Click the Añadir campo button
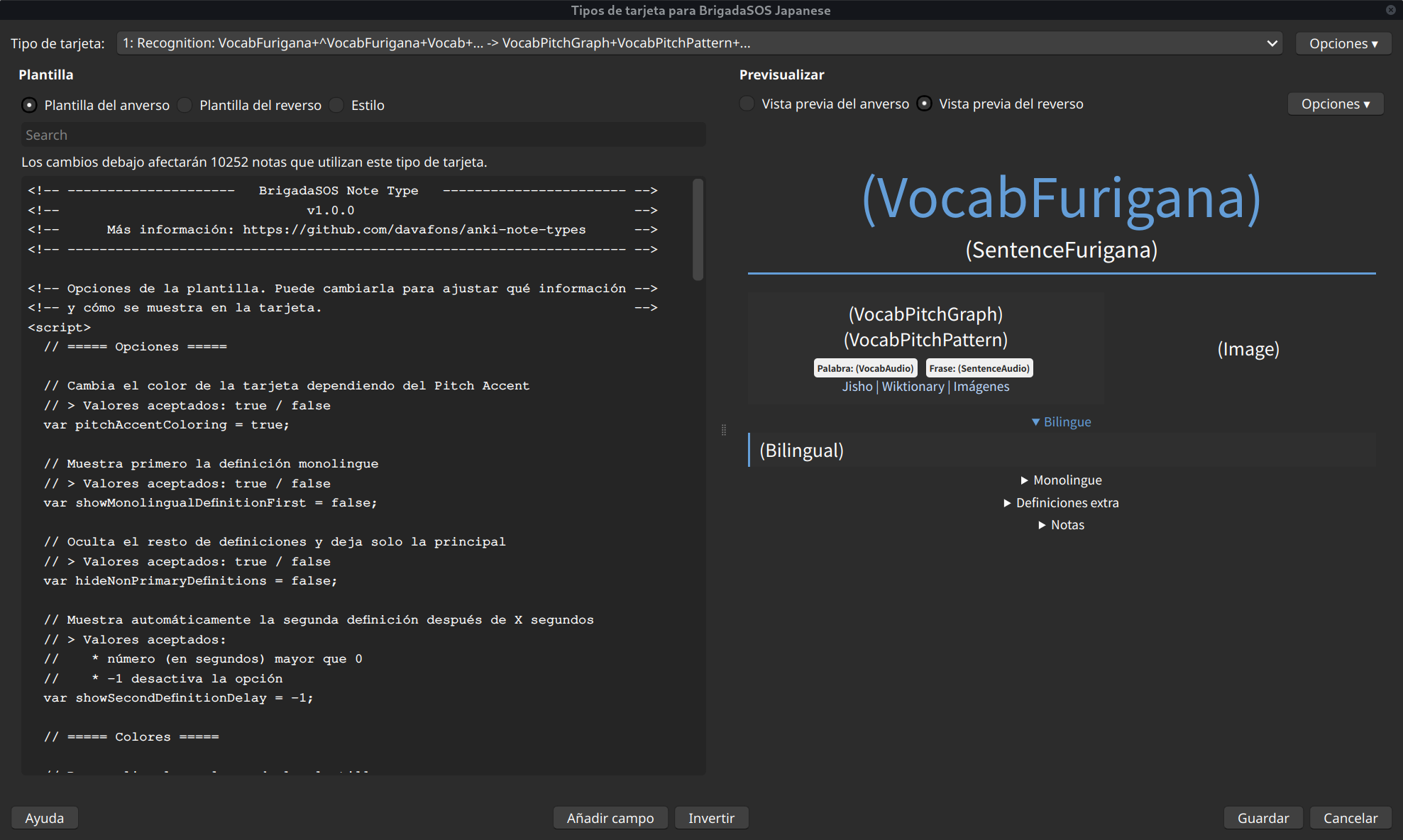 610,818
